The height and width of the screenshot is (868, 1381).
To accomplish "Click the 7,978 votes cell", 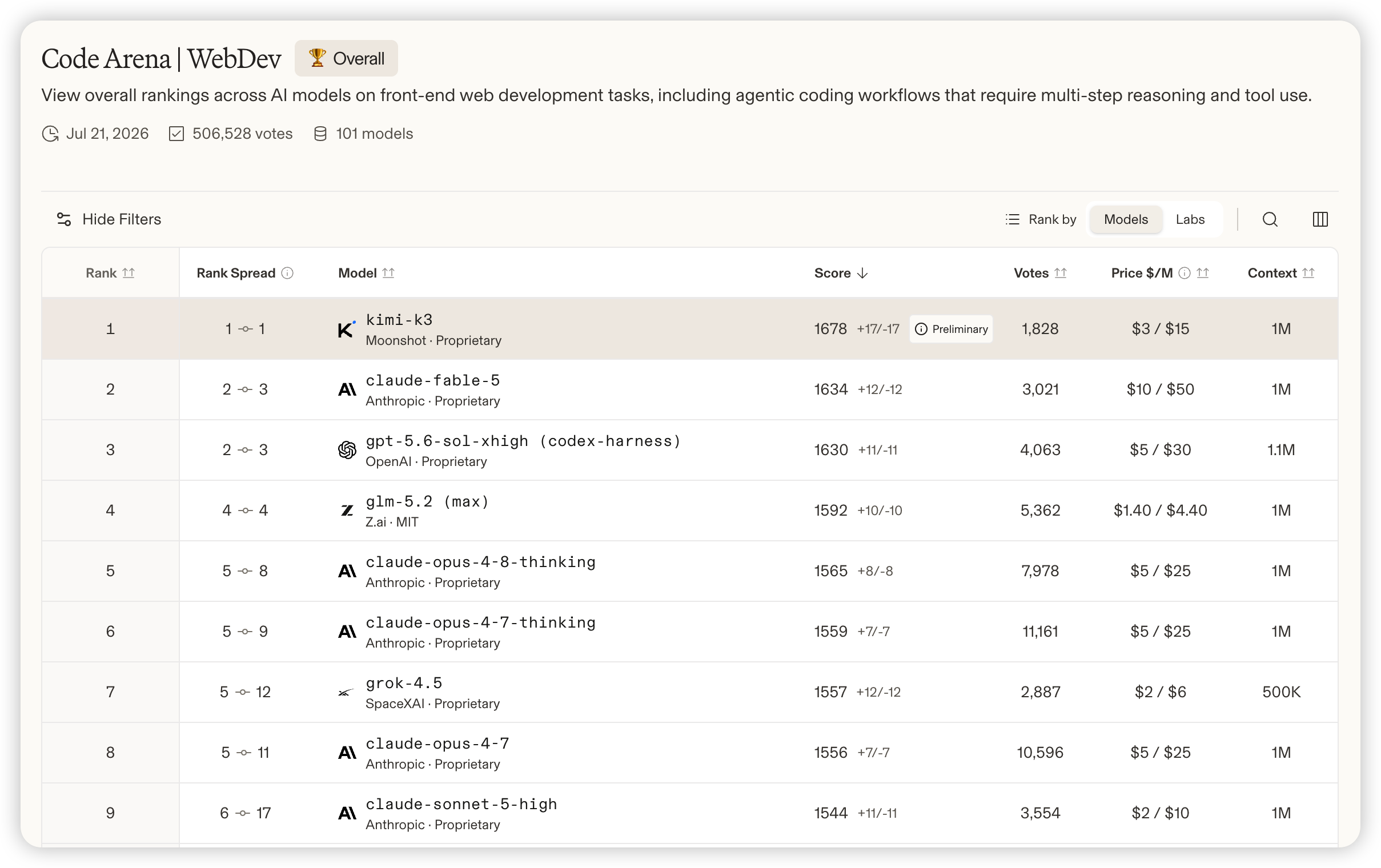I will tap(1041, 571).
